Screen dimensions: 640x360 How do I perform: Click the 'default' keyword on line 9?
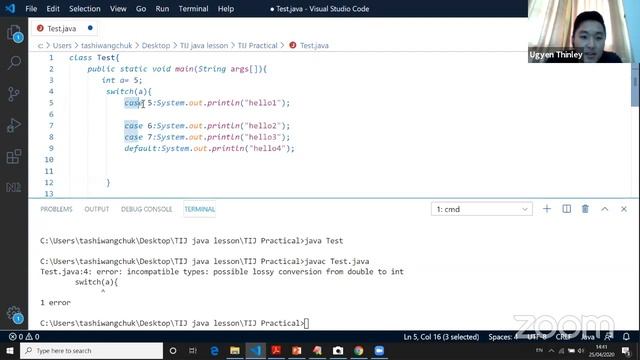click(x=141, y=148)
